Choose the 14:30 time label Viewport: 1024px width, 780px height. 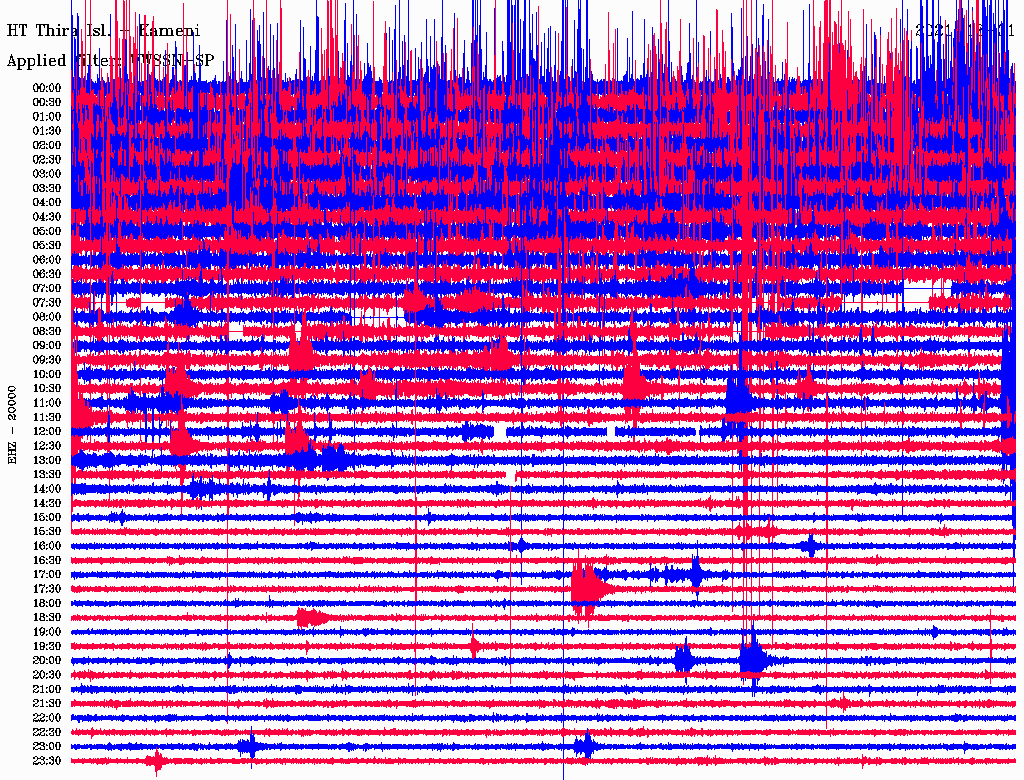pyautogui.click(x=47, y=504)
